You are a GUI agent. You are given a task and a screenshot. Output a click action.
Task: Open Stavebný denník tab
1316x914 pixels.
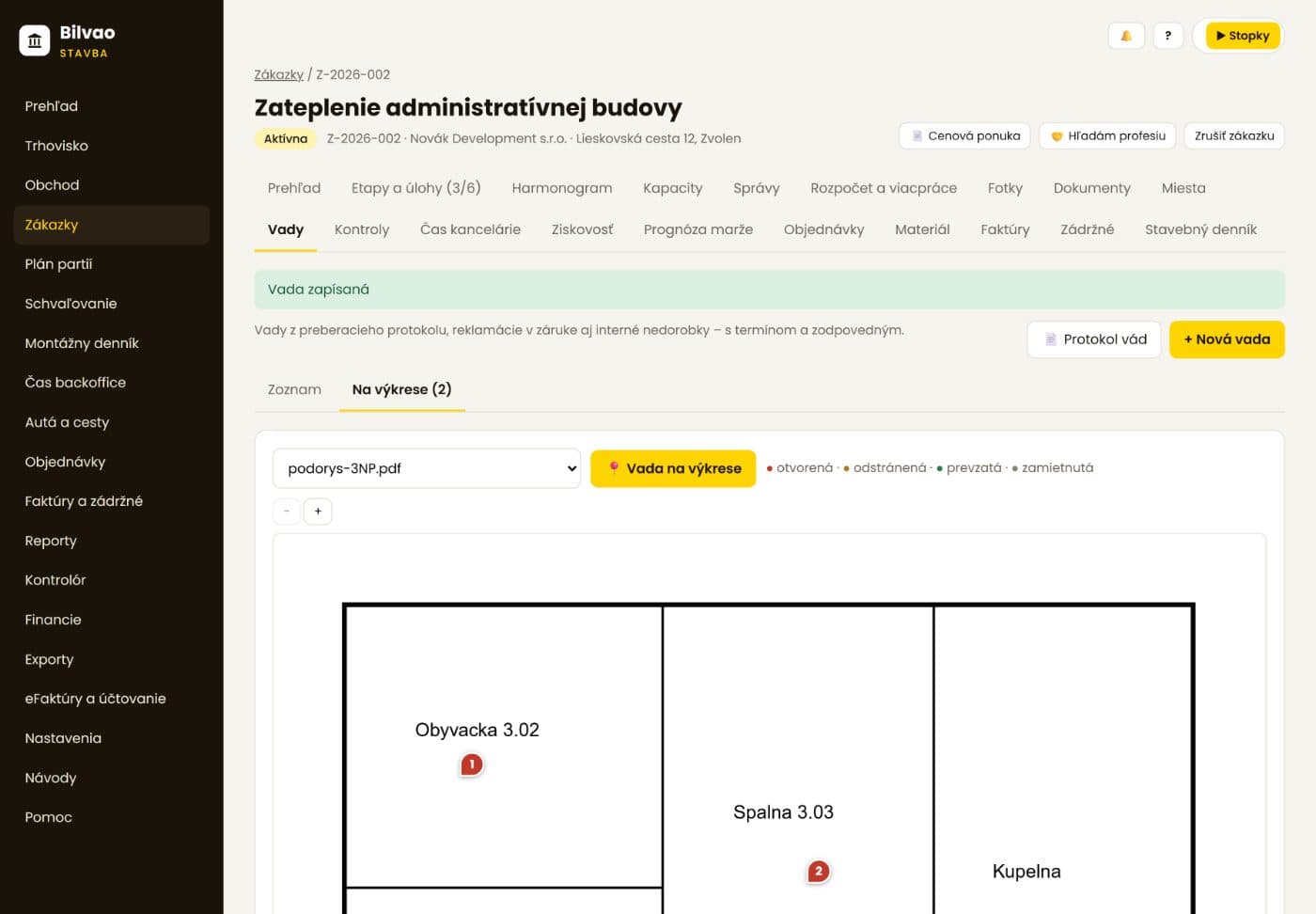coord(1200,229)
